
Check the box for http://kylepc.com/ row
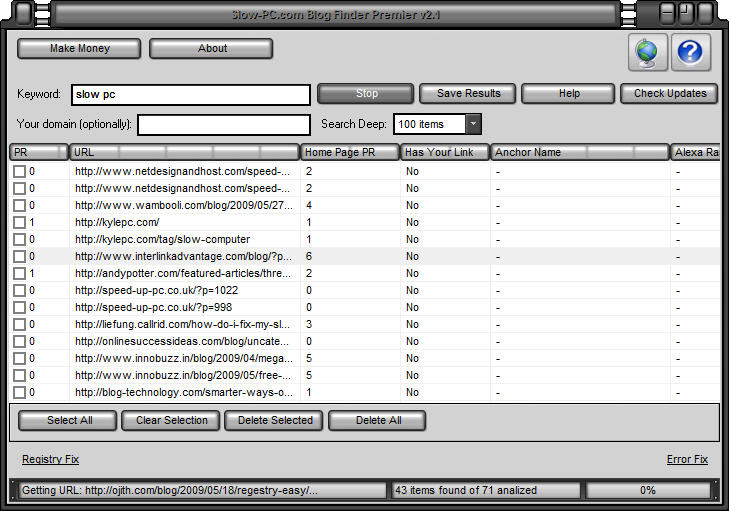tap(19, 223)
